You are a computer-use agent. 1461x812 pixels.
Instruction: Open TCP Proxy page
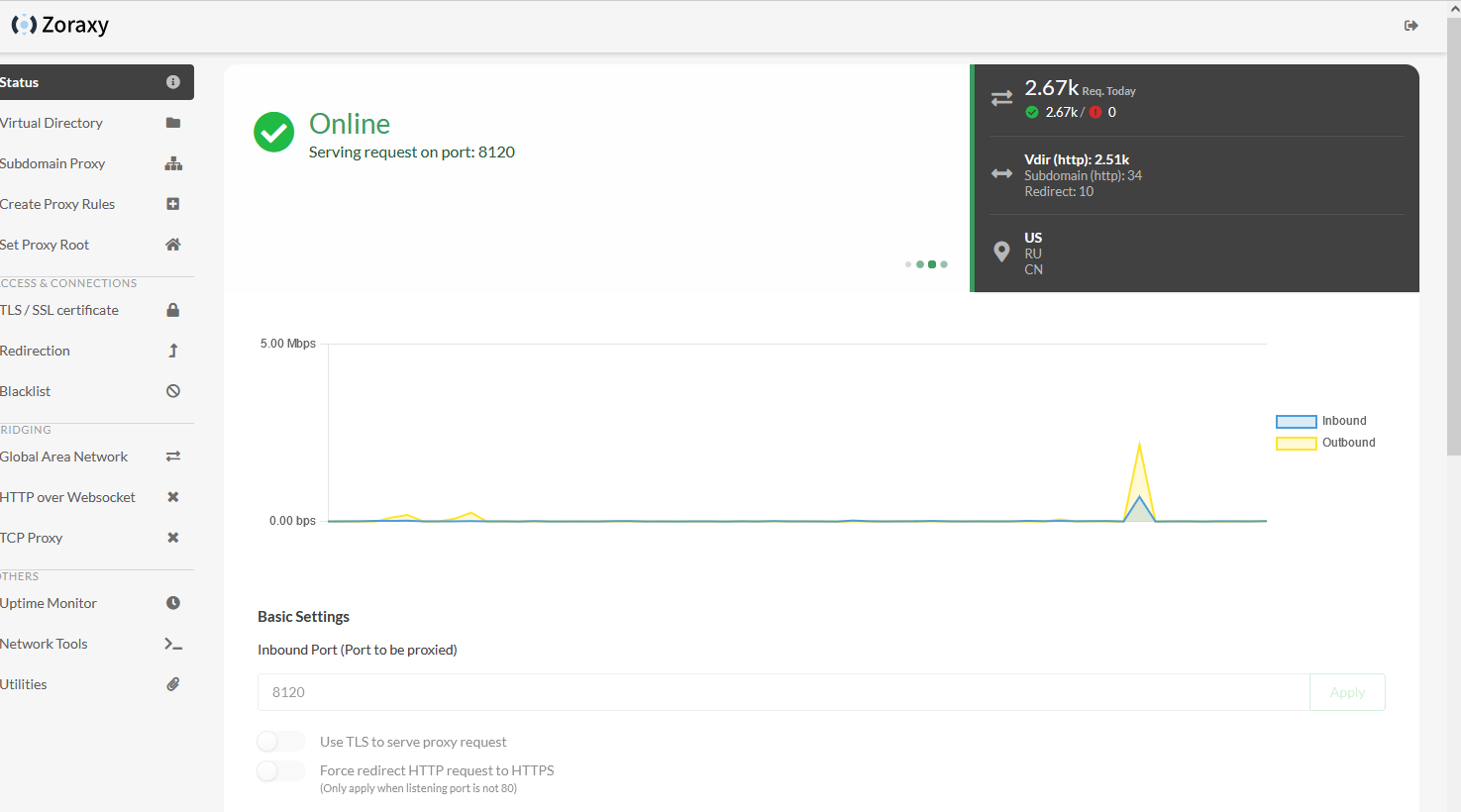point(97,538)
